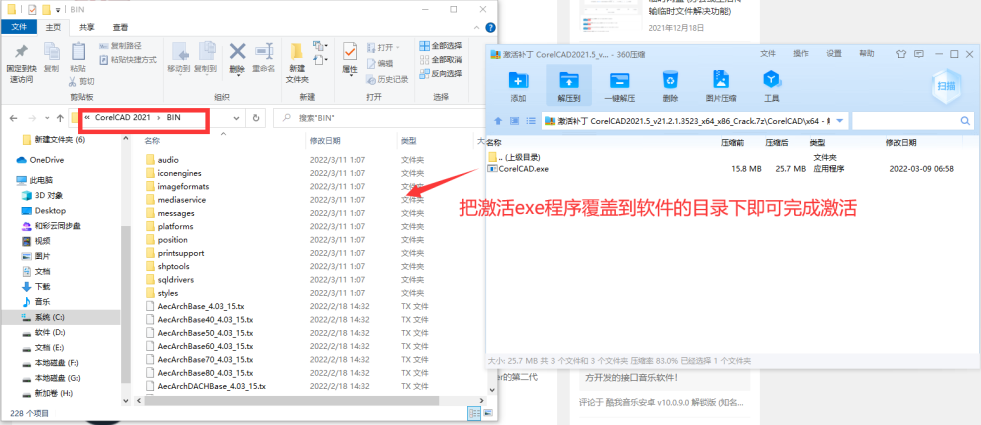The height and width of the screenshot is (425, 981).
Task: Switch to the 查看 ribbon tab
Action: (x=121, y=28)
